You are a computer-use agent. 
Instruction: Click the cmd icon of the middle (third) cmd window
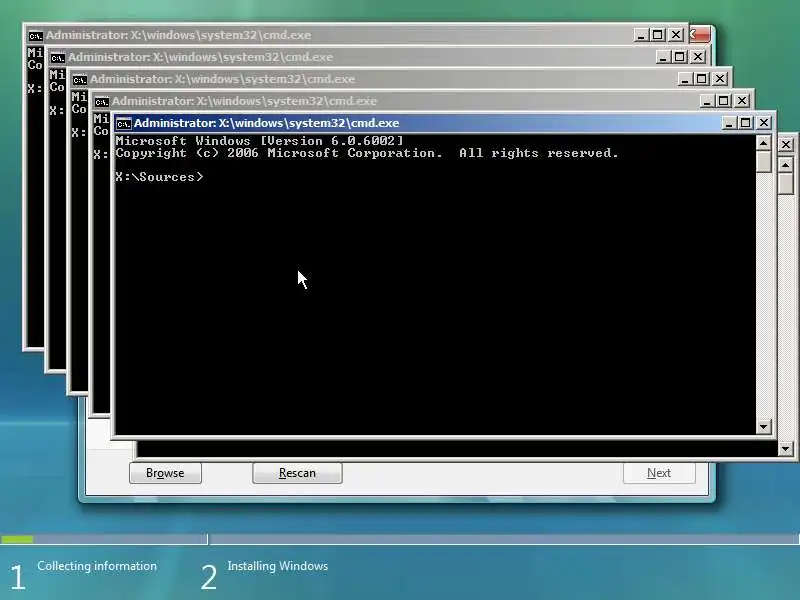tap(79, 80)
